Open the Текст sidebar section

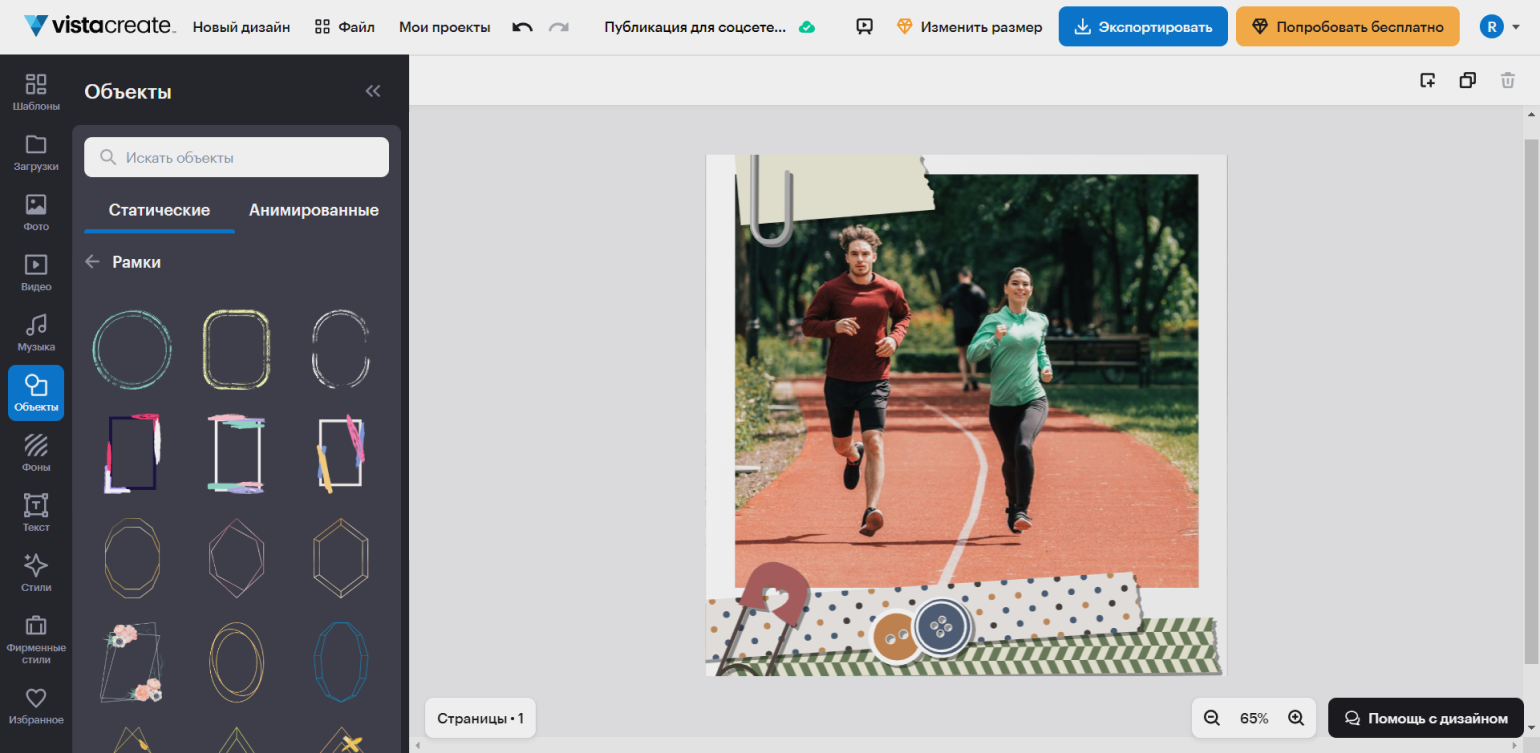pos(36,512)
